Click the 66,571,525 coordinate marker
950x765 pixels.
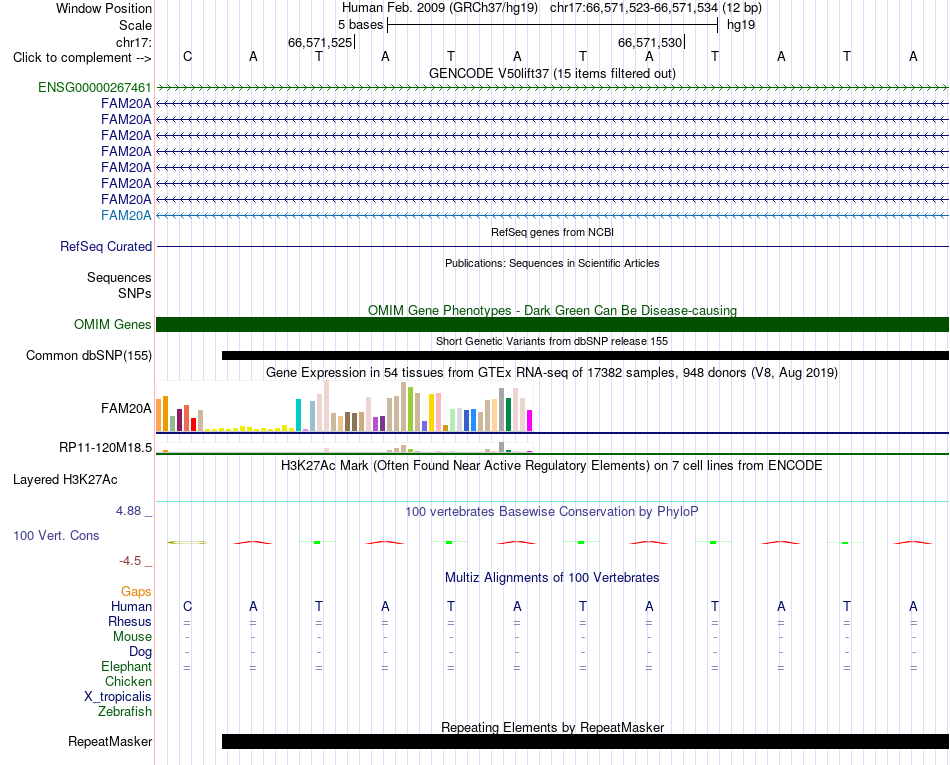pyautogui.click(x=320, y=42)
